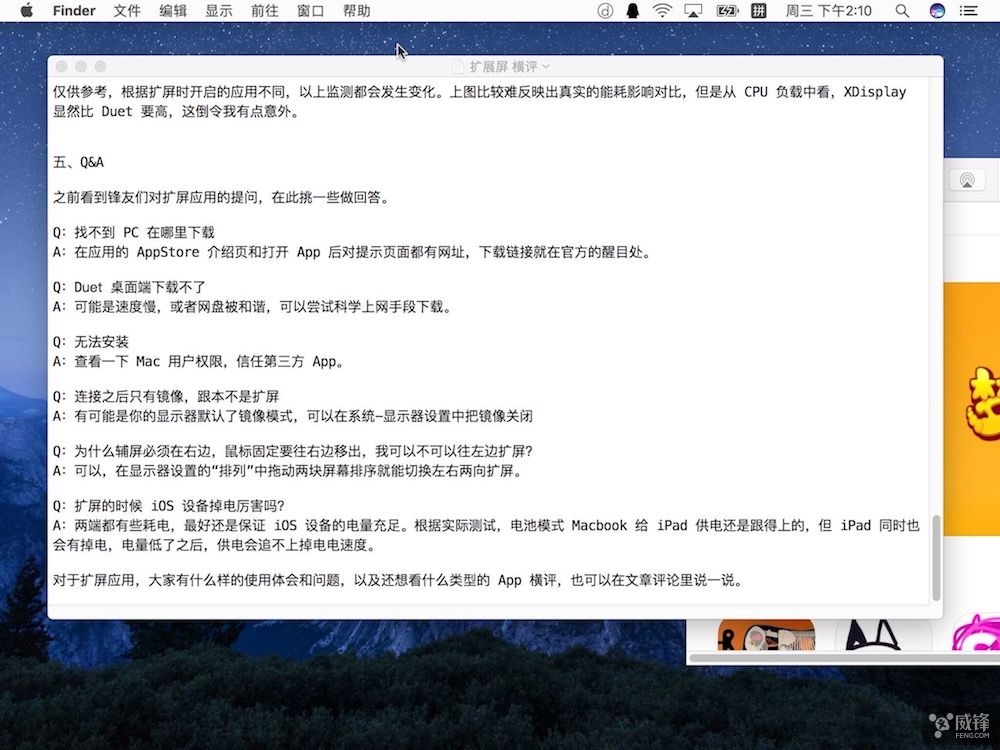Click the orange app icon in the background window
The height and width of the screenshot is (750, 1000).
[x=766, y=635]
